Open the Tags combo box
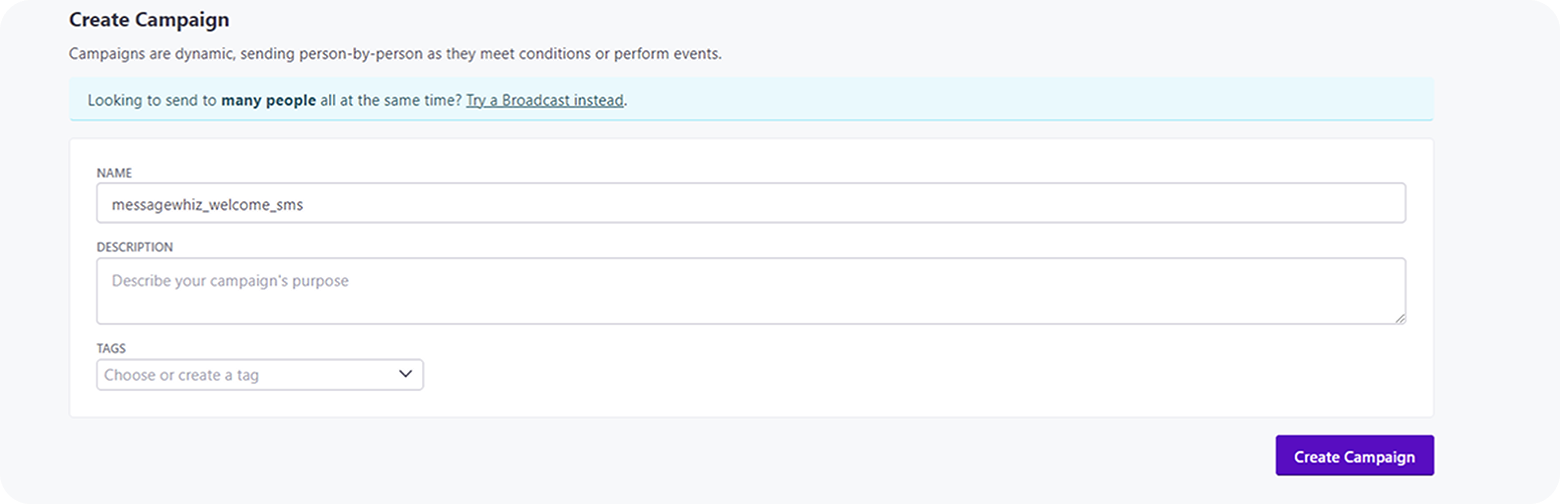The image size is (1560, 504). tap(260, 375)
